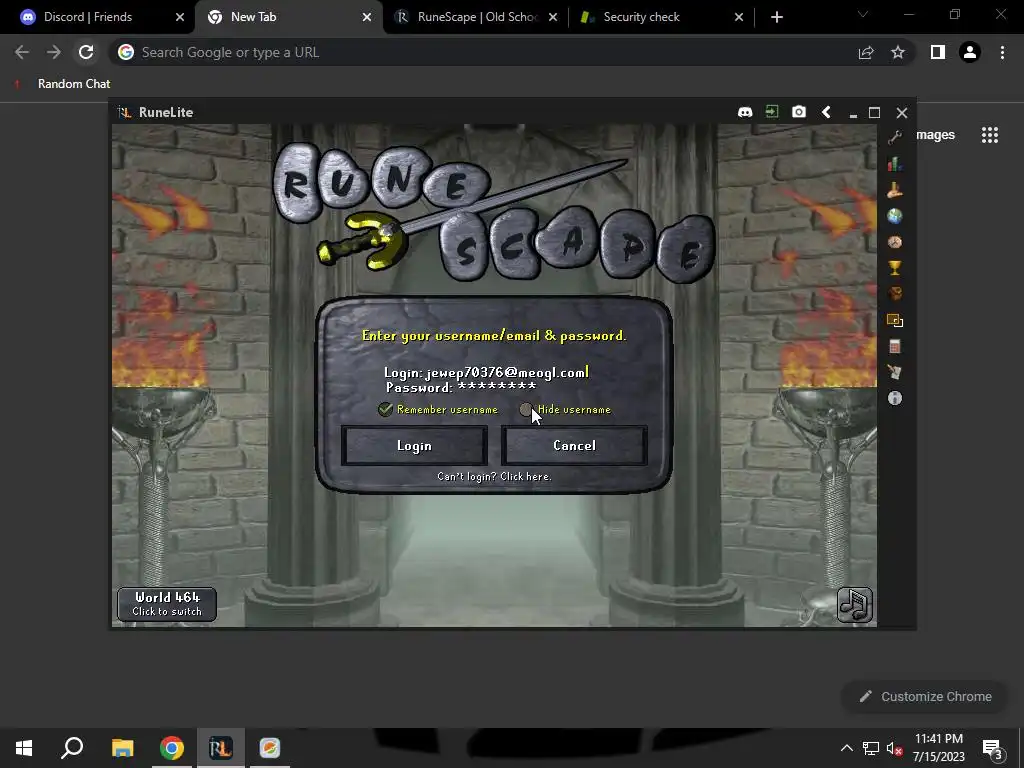1024x768 pixels.
Task: Open Google apps grid
Action: click(990, 135)
